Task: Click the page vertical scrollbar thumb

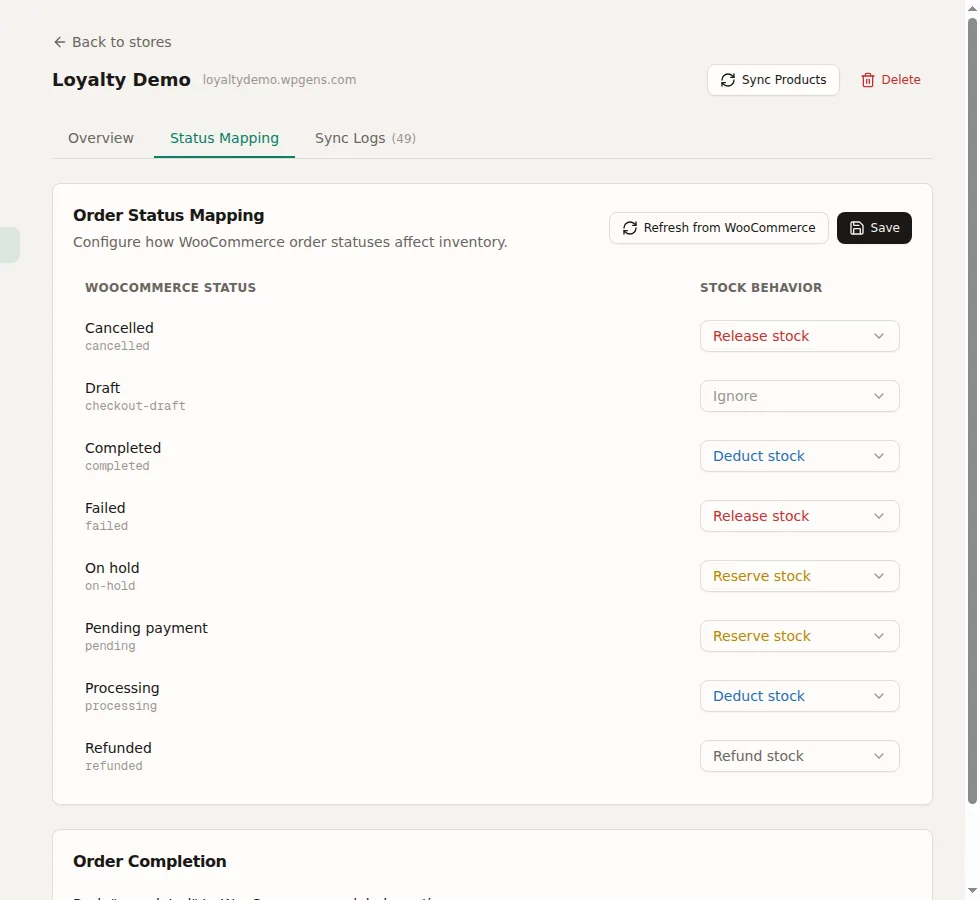Action: click(972, 411)
